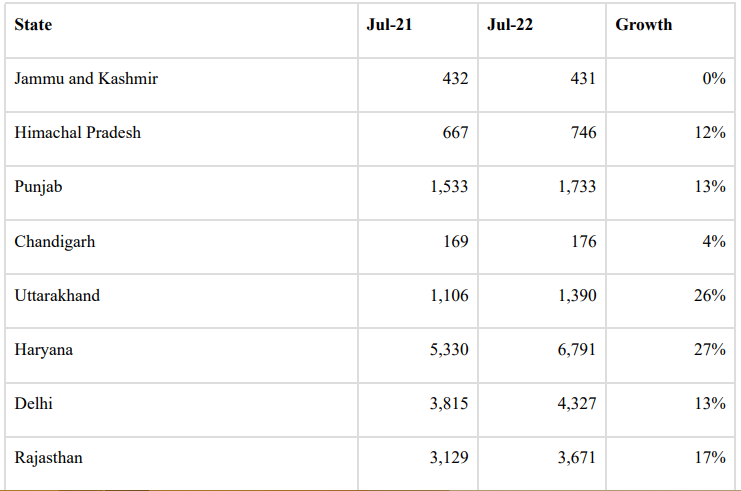Click Chandigarh's 4% growth value

click(714, 241)
